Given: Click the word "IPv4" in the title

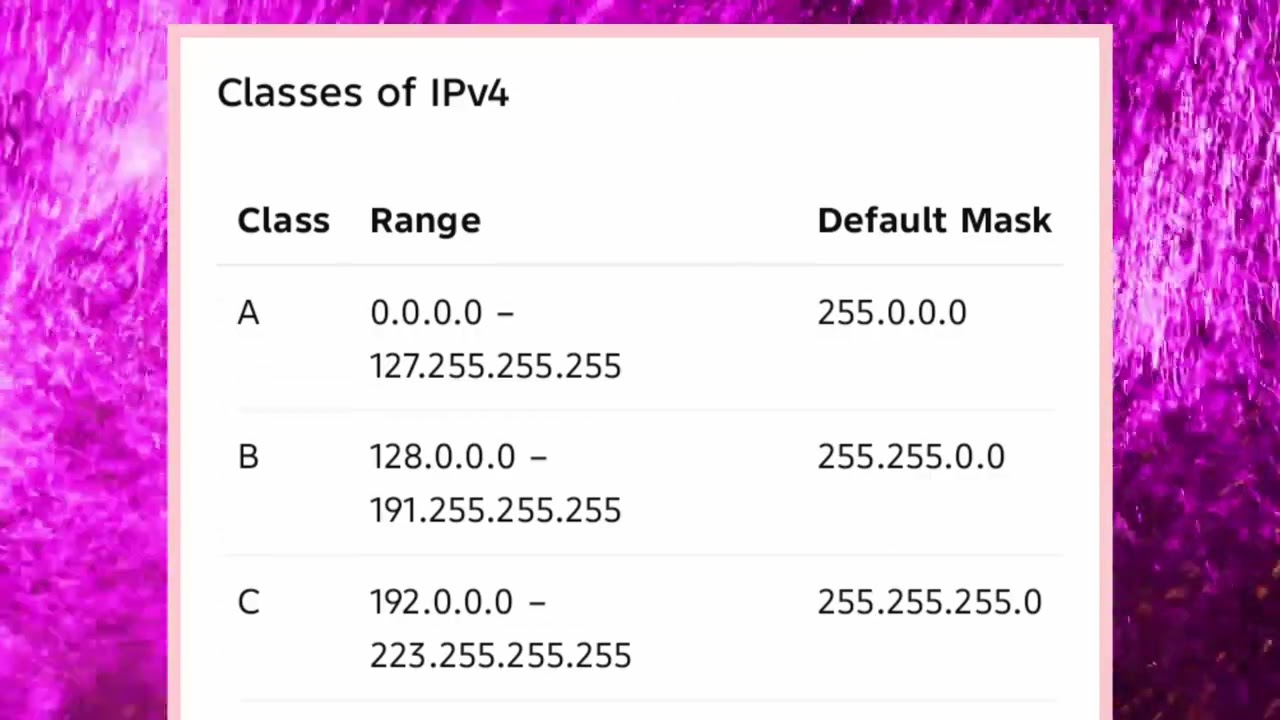Looking at the screenshot, I should tap(469, 93).
